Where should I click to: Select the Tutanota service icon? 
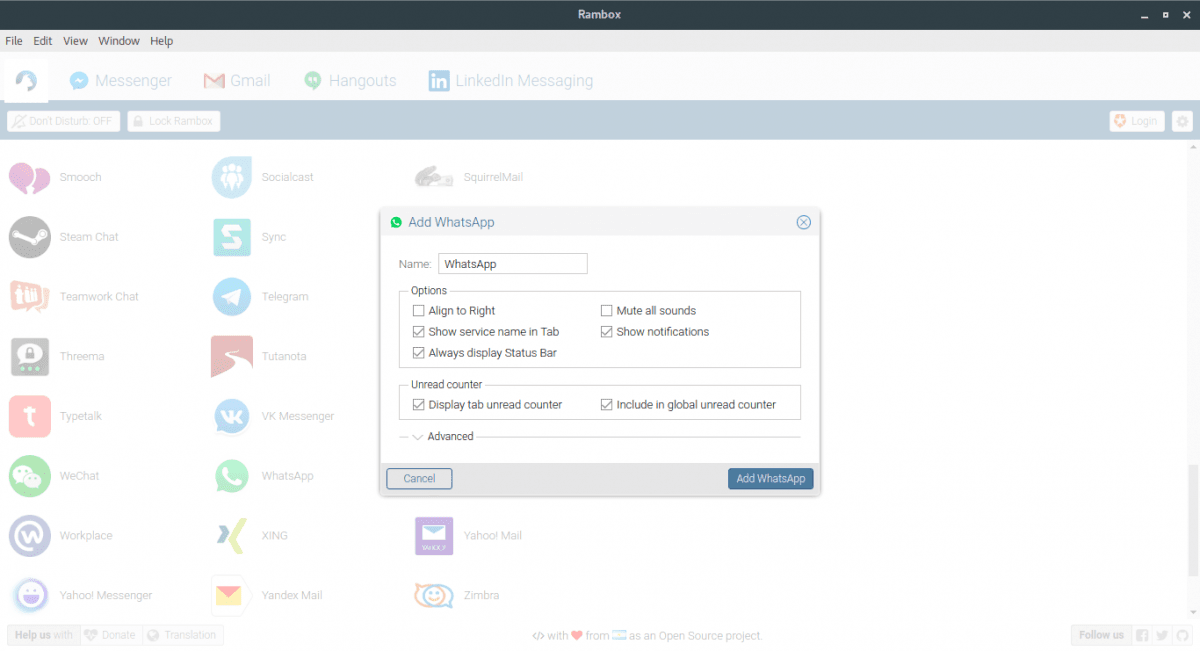click(x=232, y=356)
